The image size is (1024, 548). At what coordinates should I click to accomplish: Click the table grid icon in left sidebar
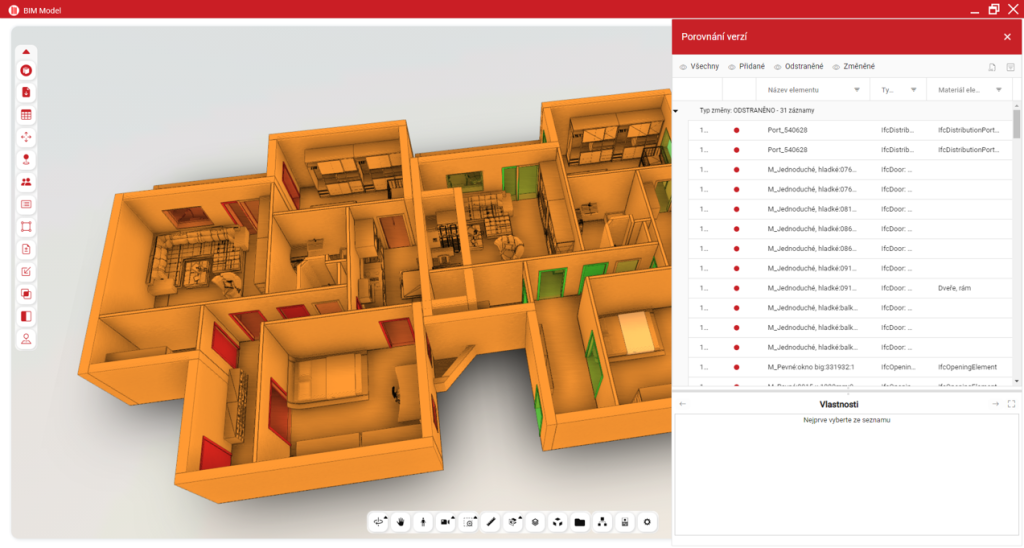pyautogui.click(x=26, y=114)
